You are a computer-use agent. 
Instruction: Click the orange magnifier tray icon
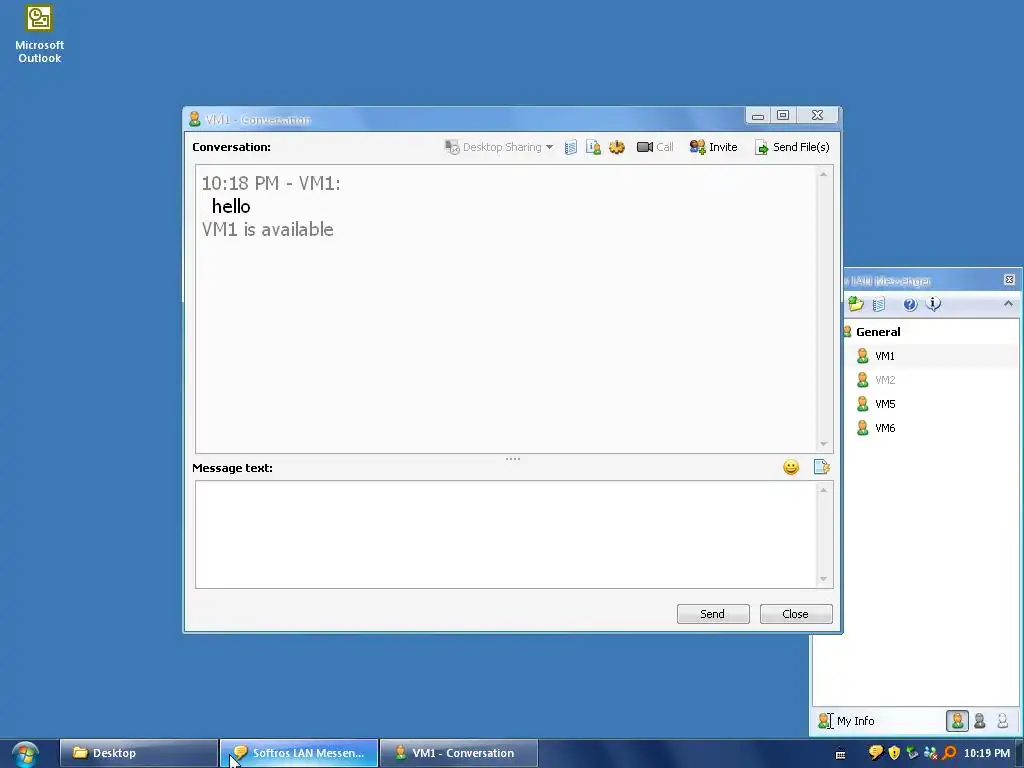tap(950, 753)
